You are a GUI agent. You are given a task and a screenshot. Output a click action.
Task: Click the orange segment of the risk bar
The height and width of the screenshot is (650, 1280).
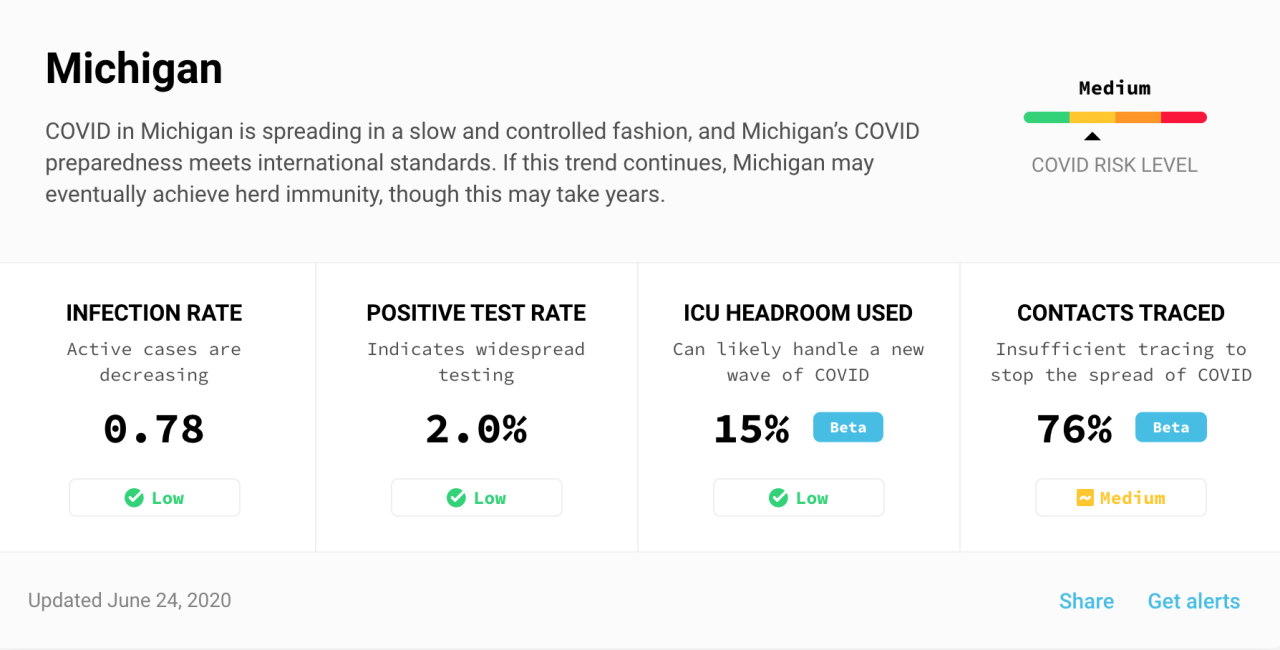click(x=1138, y=117)
